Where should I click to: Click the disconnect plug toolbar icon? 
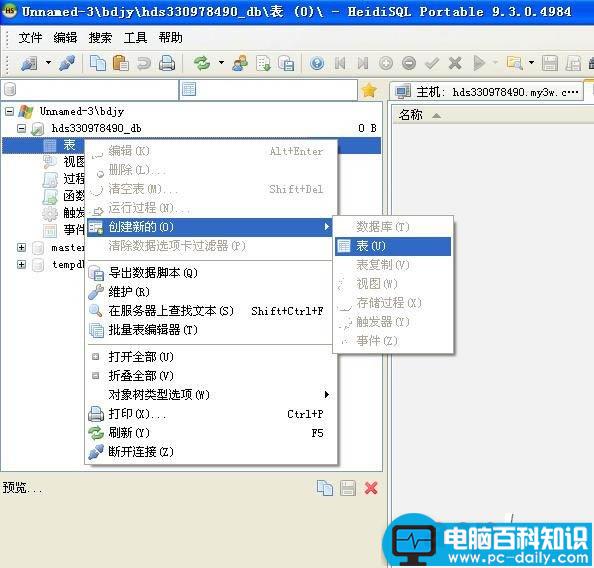tap(67, 63)
